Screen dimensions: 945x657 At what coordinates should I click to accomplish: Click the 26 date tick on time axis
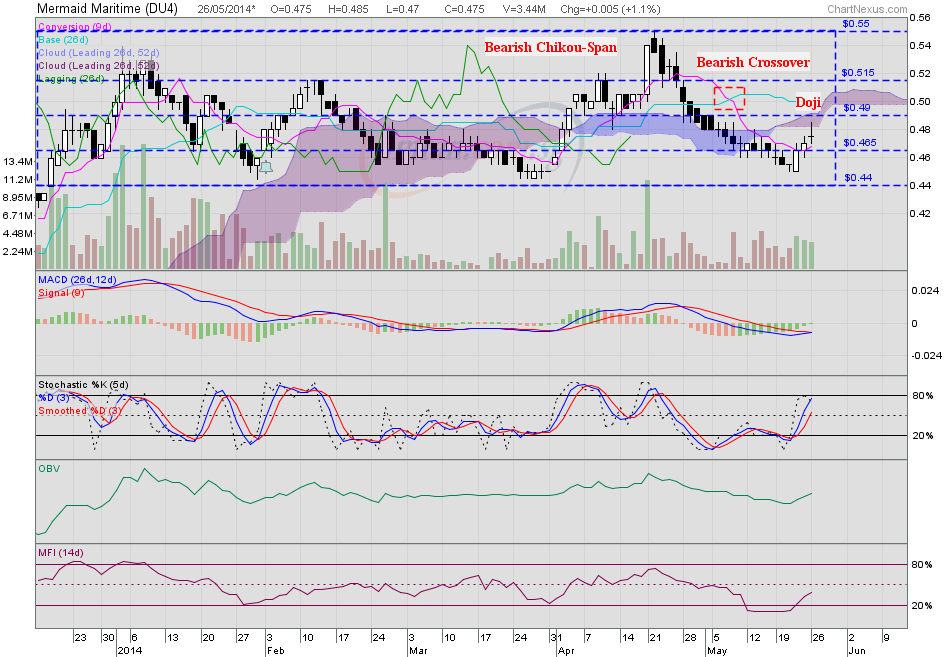(x=818, y=637)
